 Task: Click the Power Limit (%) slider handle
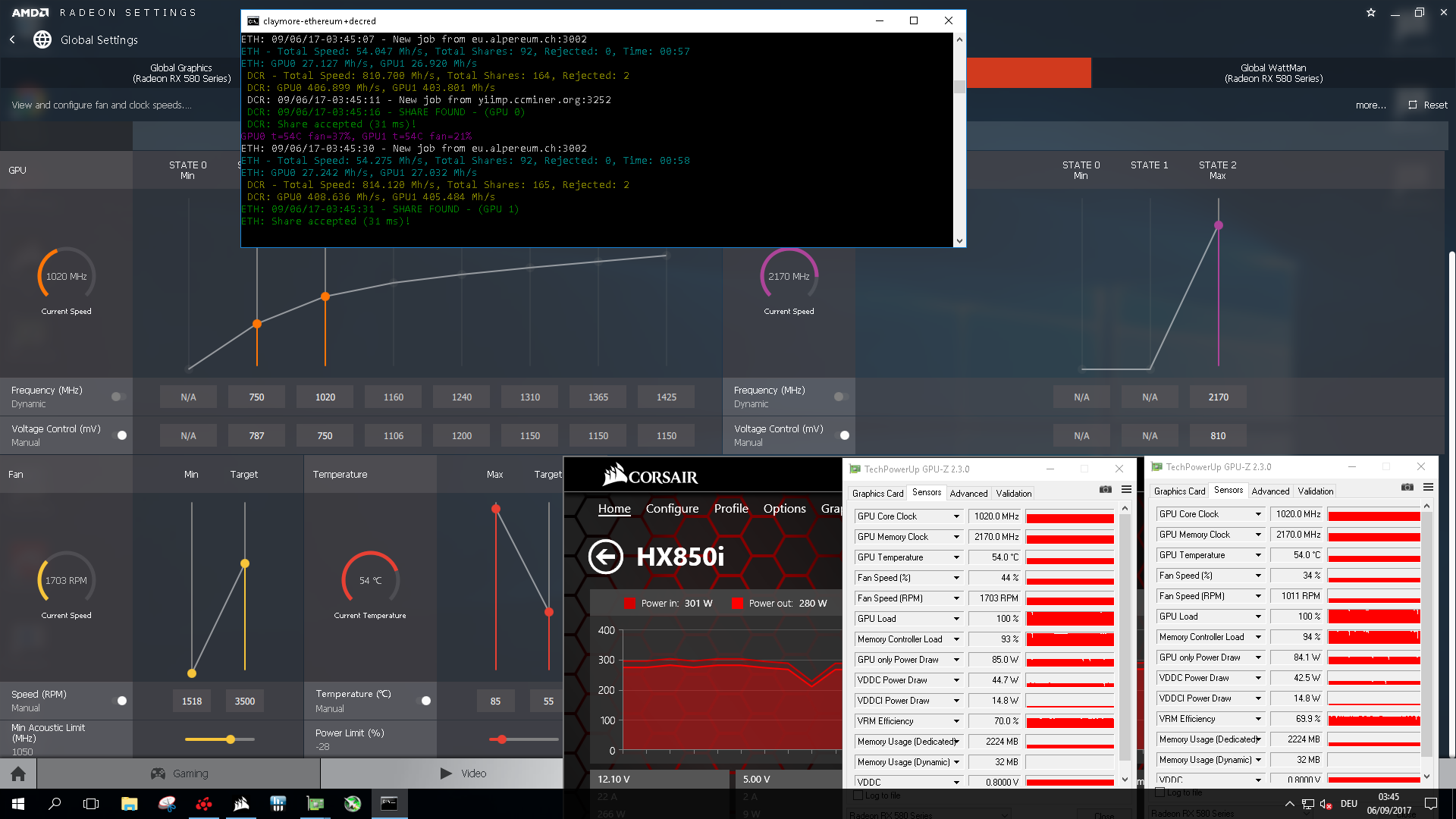502,739
